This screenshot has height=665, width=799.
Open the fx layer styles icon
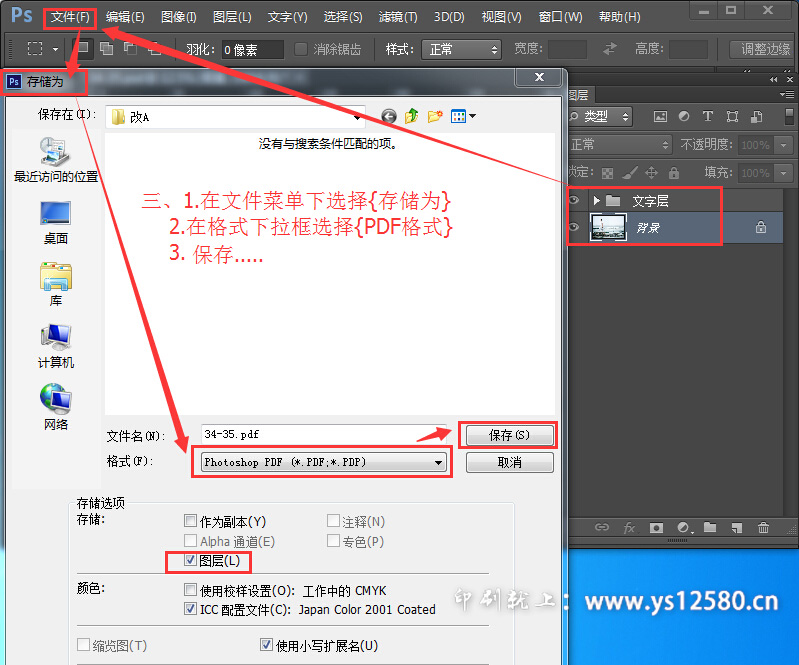[x=630, y=527]
